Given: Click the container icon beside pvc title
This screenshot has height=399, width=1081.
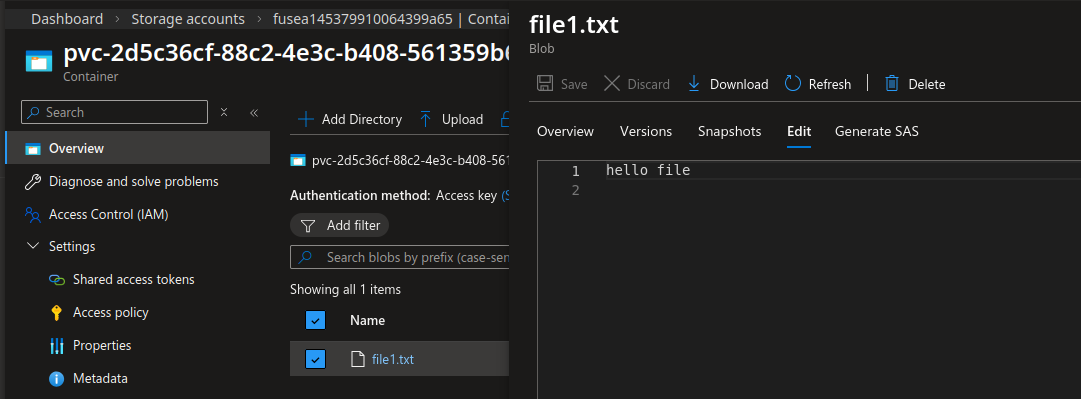Looking at the screenshot, I should click(39, 61).
